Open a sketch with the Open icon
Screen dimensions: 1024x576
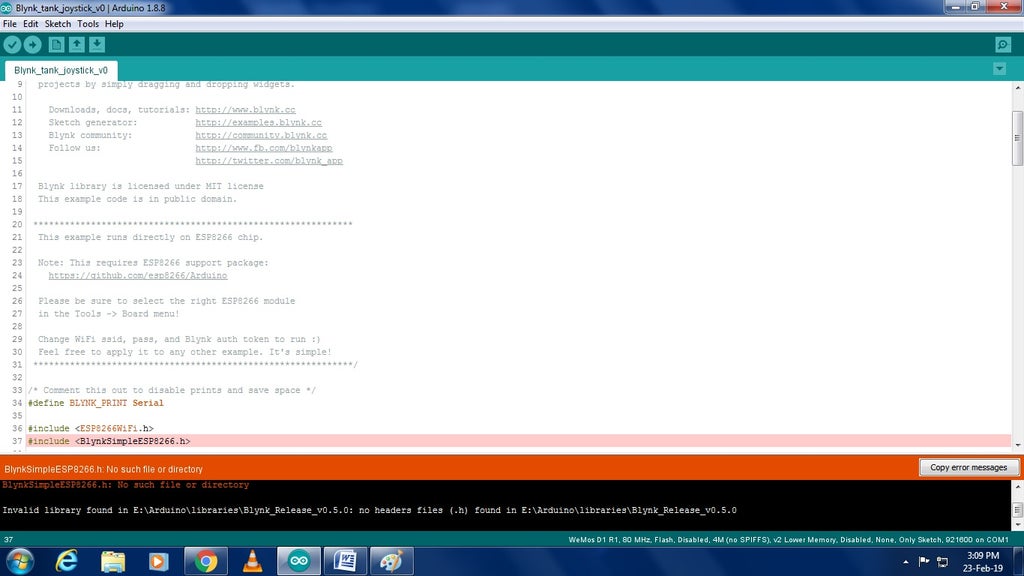point(76,44)
